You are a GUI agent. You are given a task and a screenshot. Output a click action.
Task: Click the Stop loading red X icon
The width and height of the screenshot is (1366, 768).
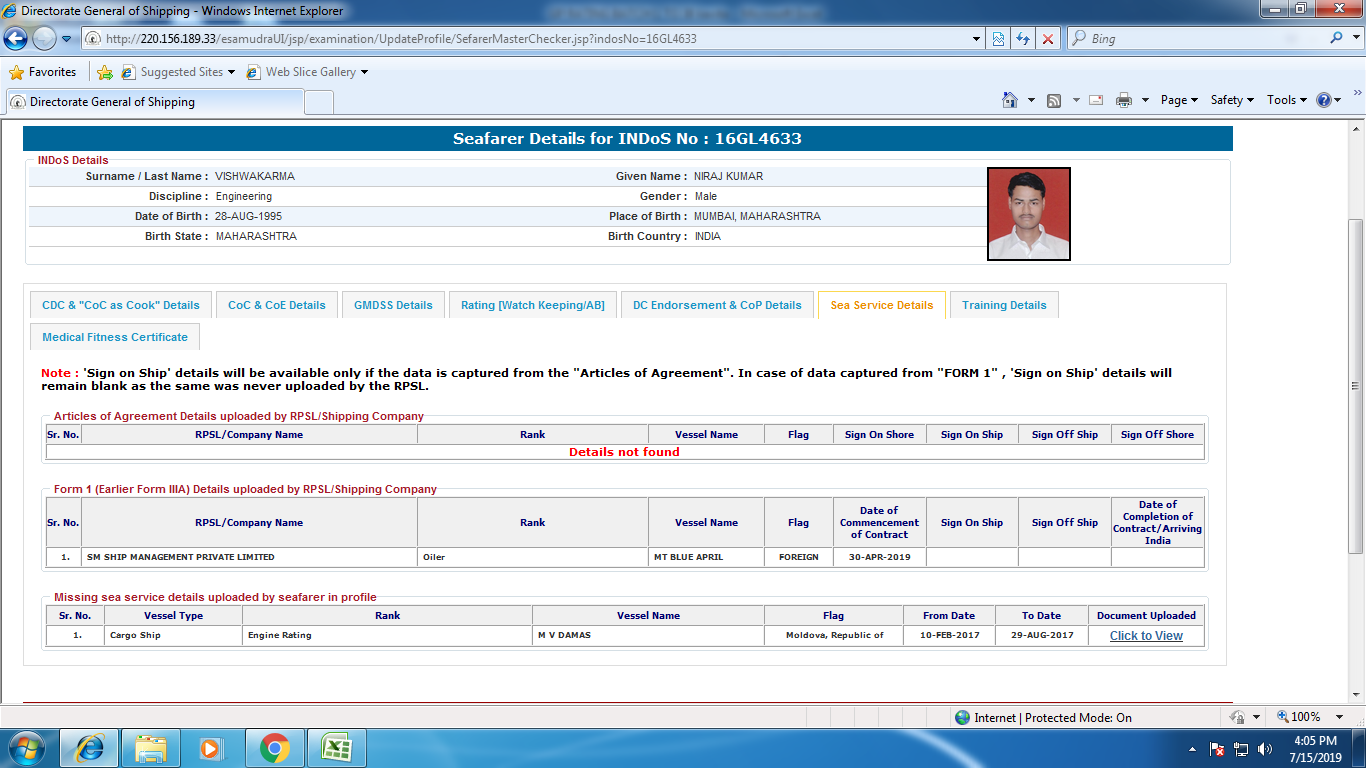click(1047, 39)
